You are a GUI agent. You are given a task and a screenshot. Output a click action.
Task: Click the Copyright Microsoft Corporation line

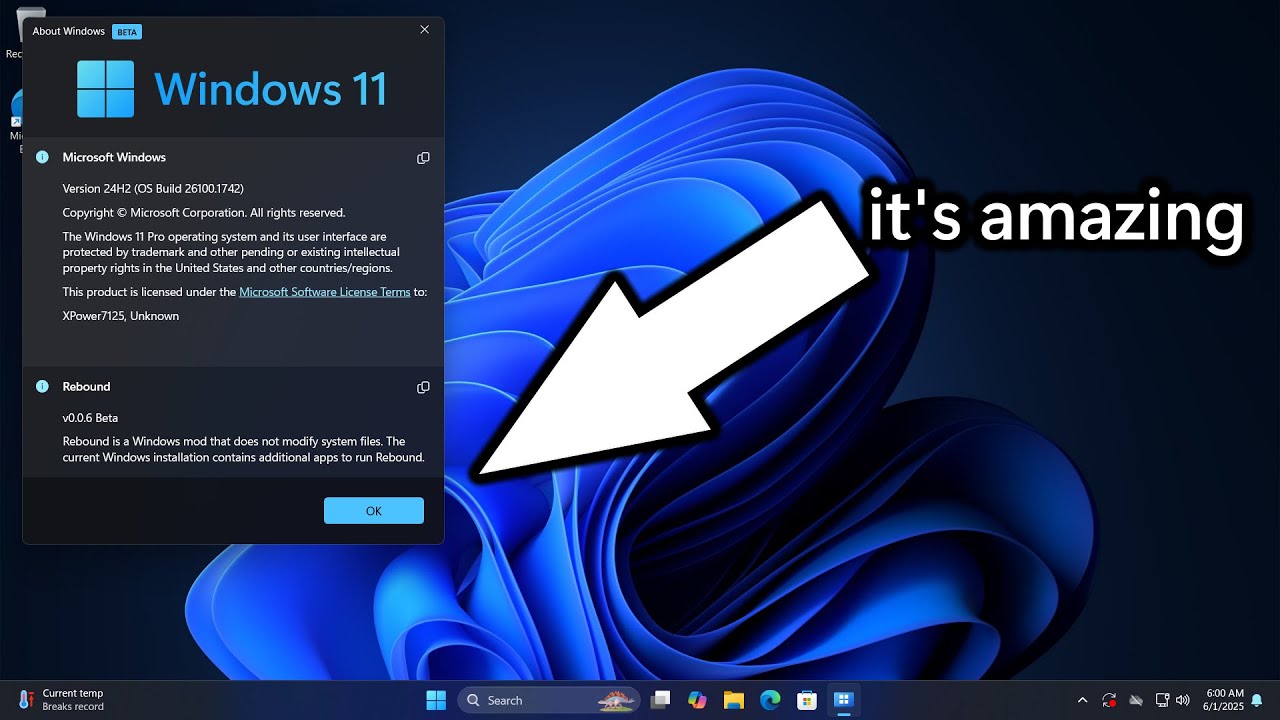point(204,212)
